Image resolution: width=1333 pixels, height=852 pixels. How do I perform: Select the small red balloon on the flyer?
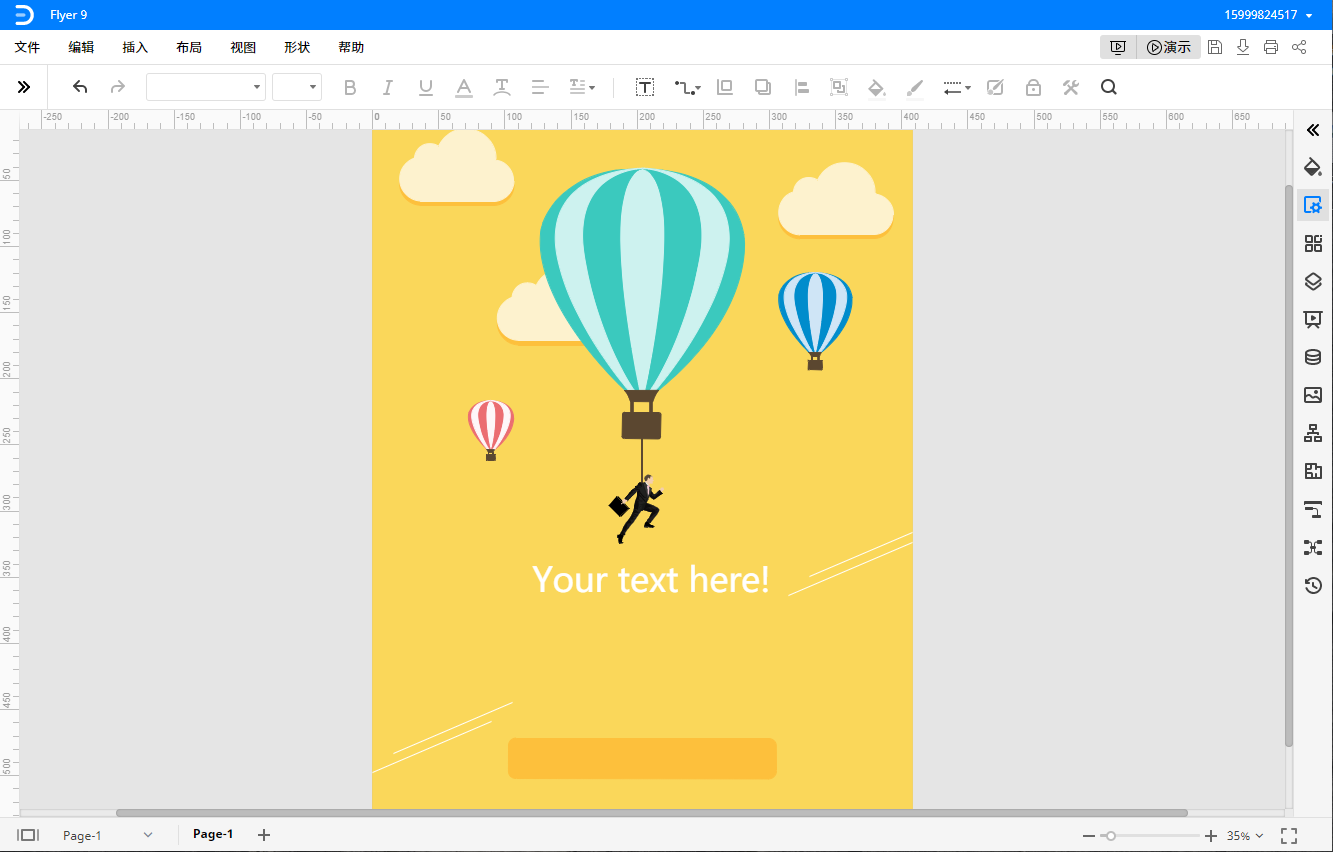tap(491, 430)
